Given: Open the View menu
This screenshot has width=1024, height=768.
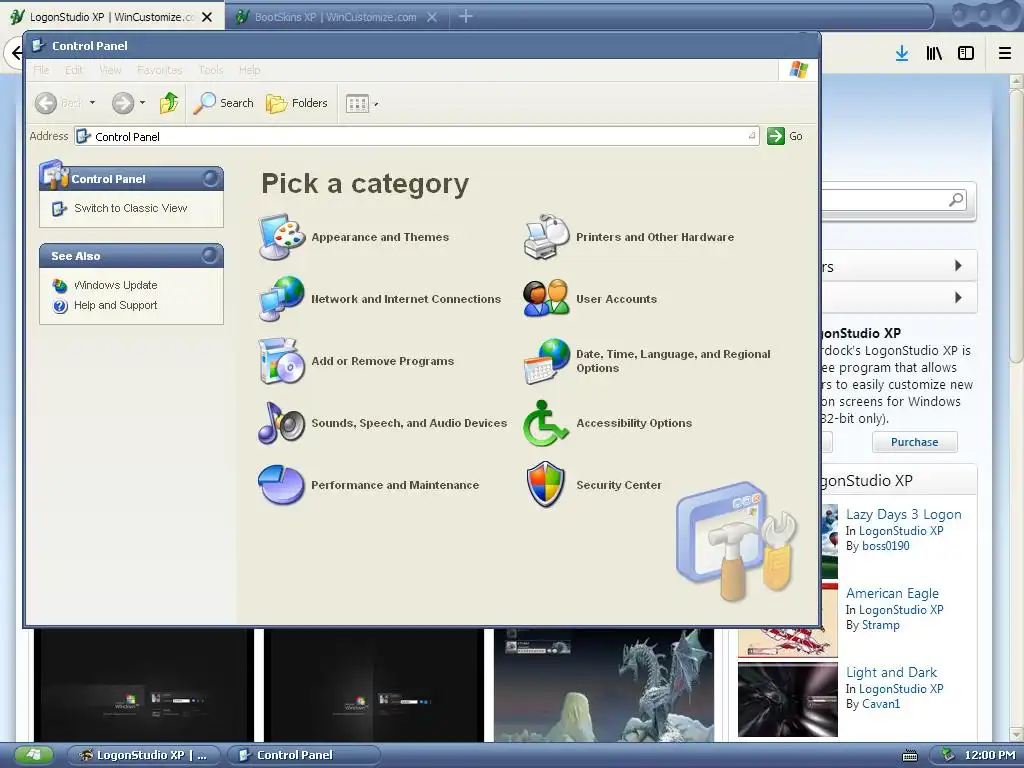Looking at the screenshot, I should click(110, 70).
